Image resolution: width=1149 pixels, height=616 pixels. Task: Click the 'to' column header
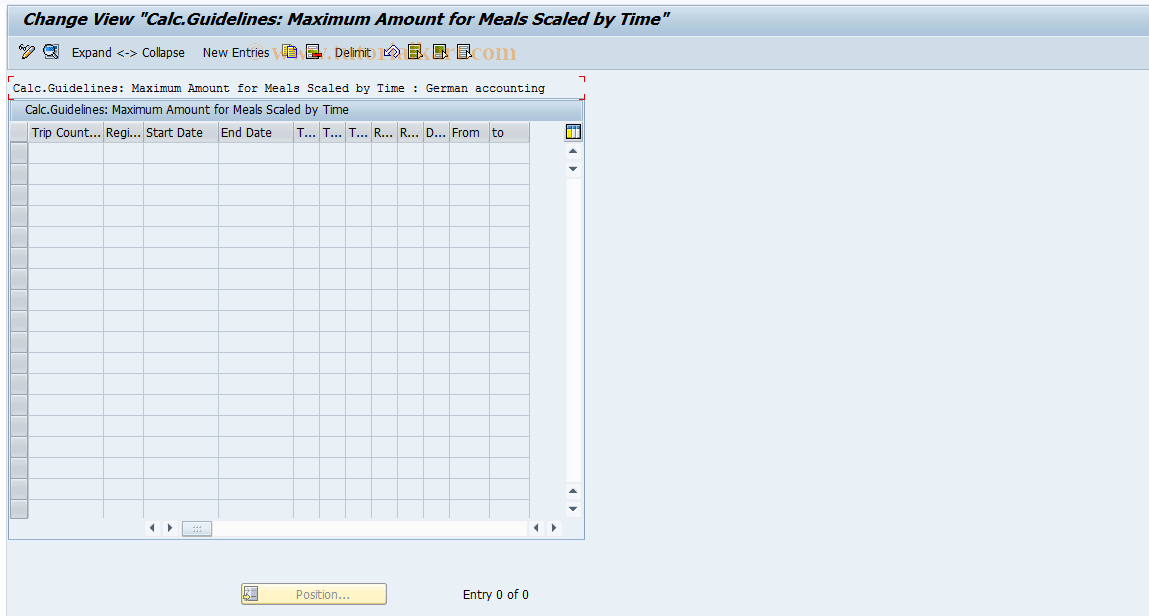pyautogui.click(x=509, y=133)
